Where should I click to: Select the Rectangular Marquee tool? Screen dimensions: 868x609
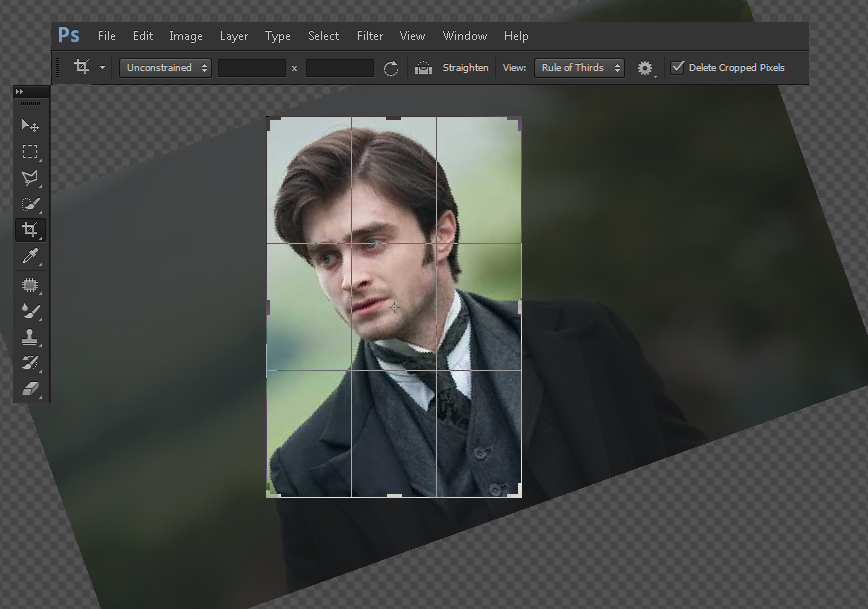coord(30,152)
